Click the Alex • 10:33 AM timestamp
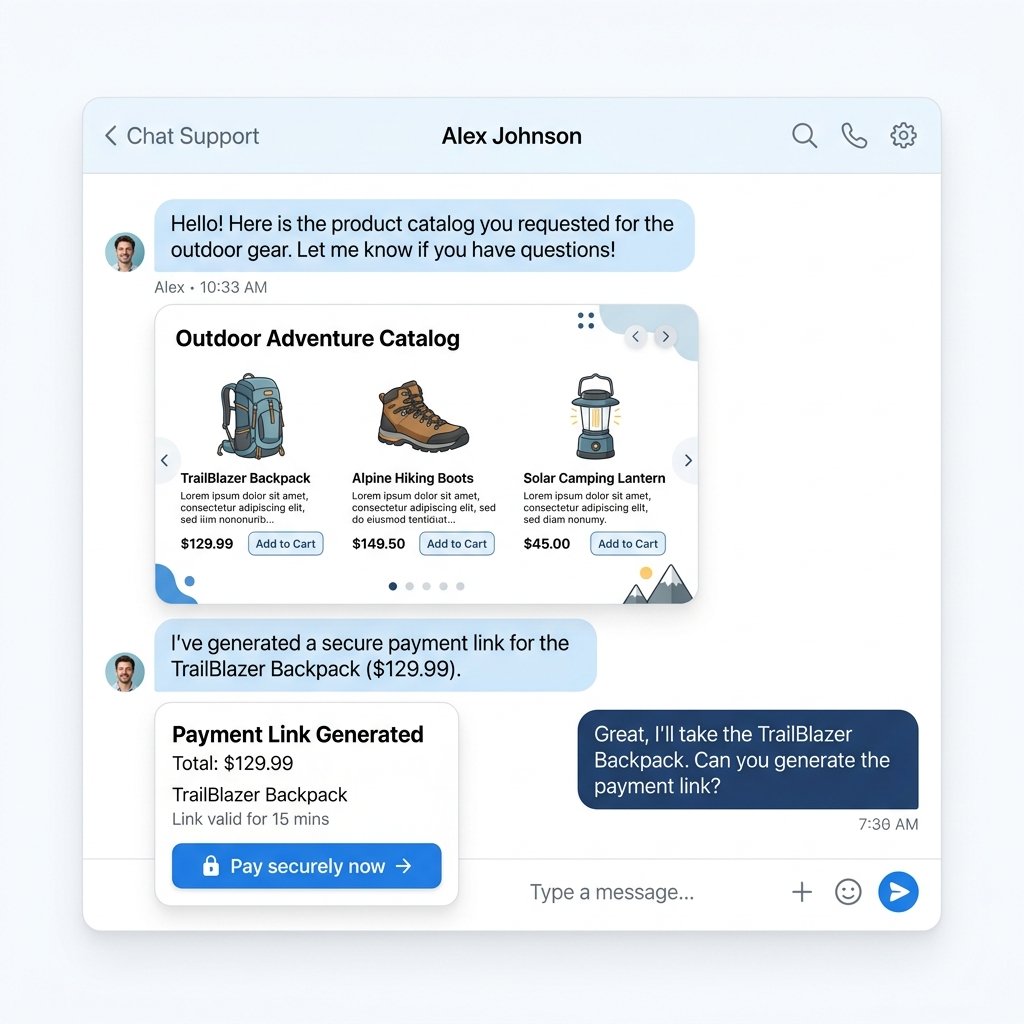 (x=210, y=287)
